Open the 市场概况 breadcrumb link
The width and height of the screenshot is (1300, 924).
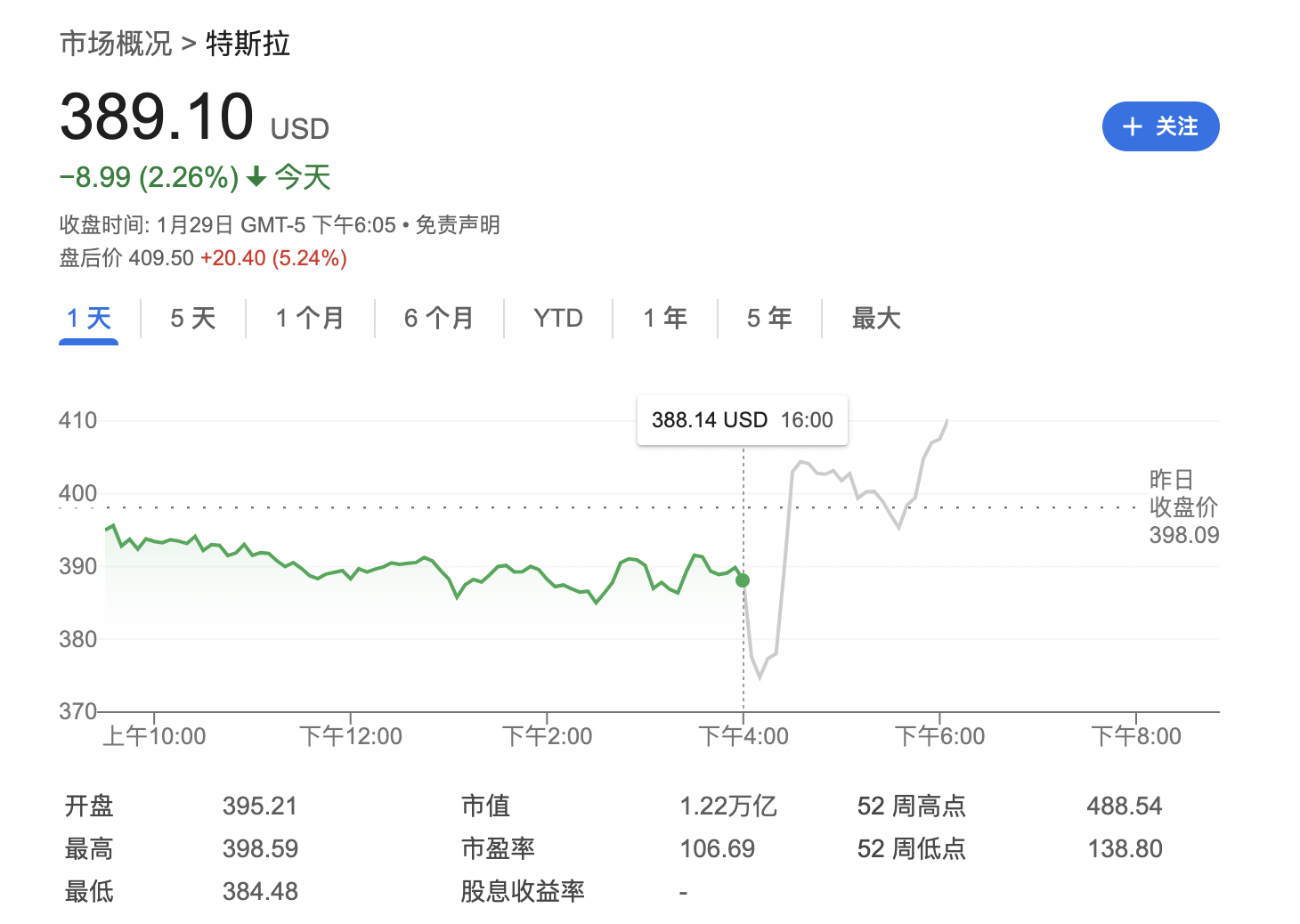pyautogui.click(x=116, y=44)
